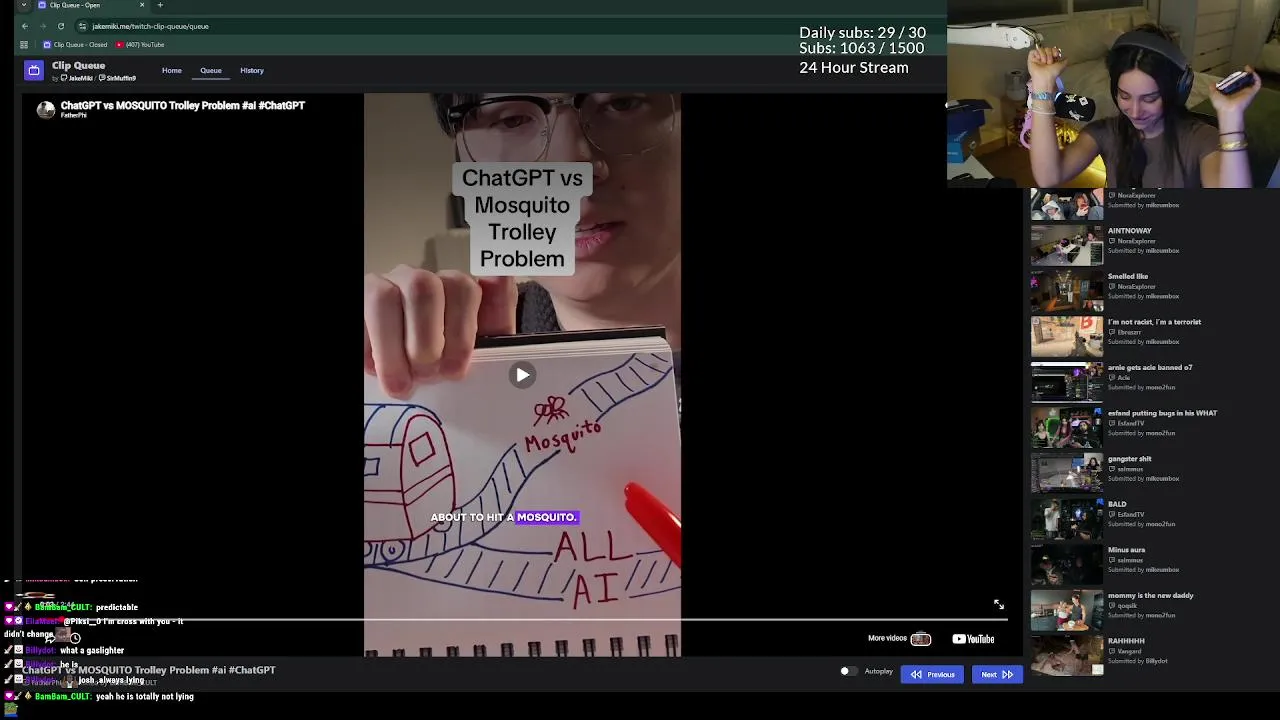The image size is (1280, 720).
Task: Open the Home tab
Action: [172, 71]
